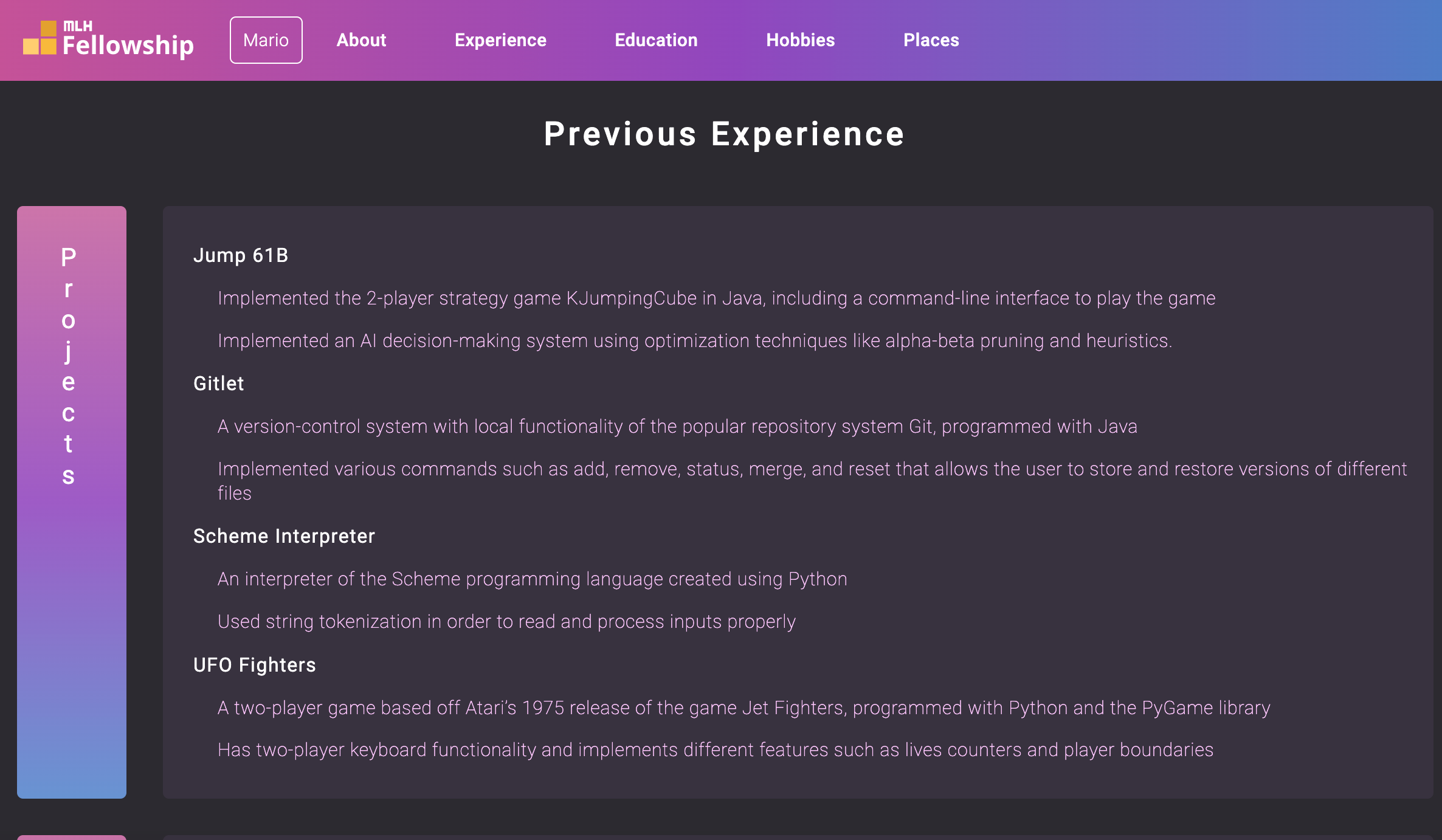Select the Jump 61B project title
1442x840 pixels.
(x=241, y=255)
